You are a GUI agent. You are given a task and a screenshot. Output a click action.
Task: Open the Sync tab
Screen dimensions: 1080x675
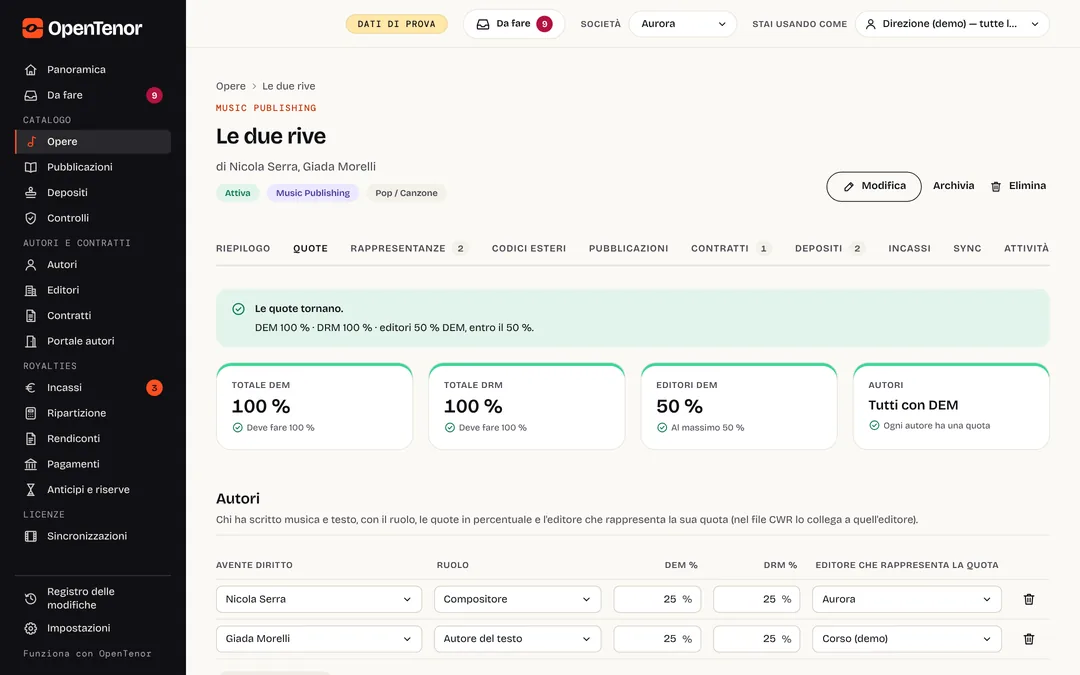pos(967,249)
